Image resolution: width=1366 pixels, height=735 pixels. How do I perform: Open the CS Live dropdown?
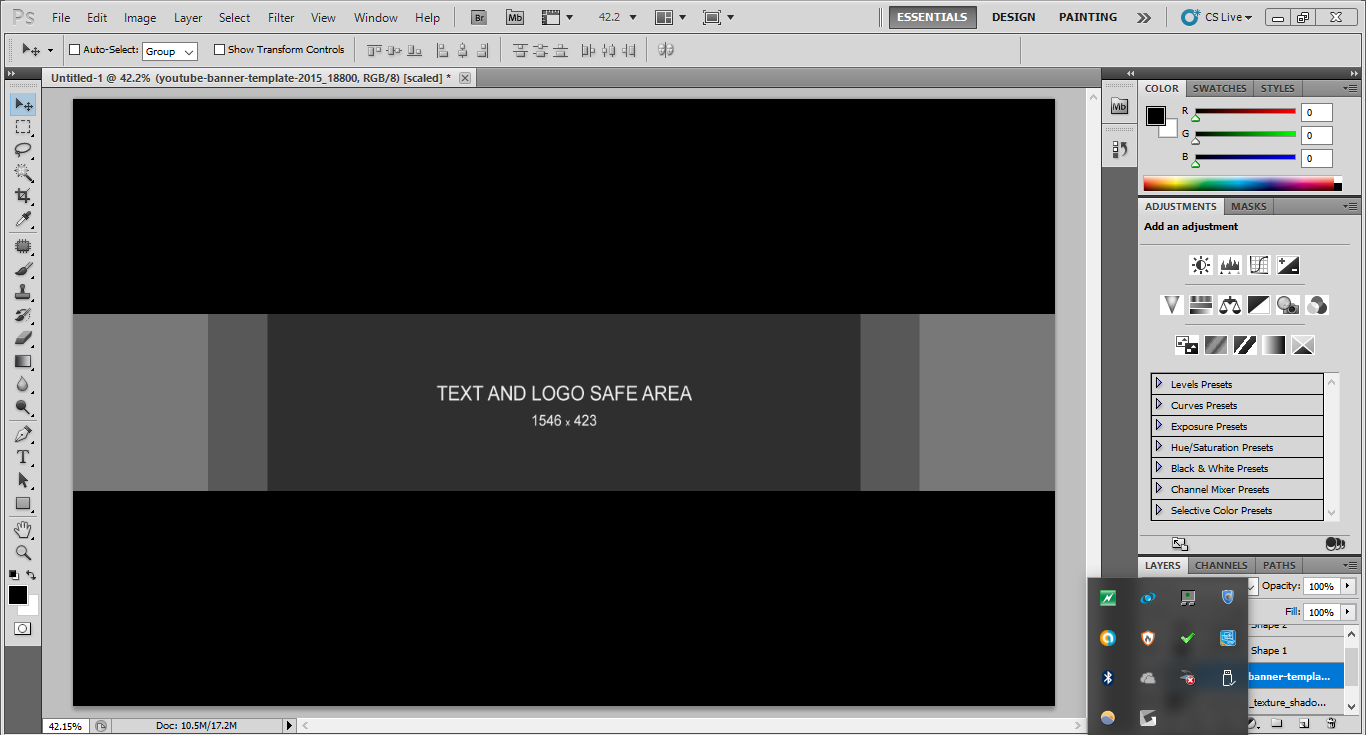coord(1216,17)
